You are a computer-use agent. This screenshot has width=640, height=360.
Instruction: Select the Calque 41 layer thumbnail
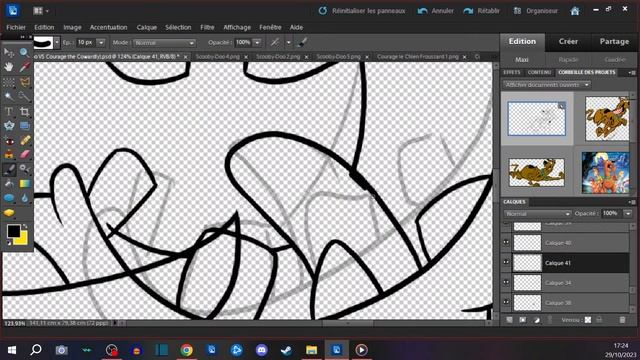tap(527, 262)
